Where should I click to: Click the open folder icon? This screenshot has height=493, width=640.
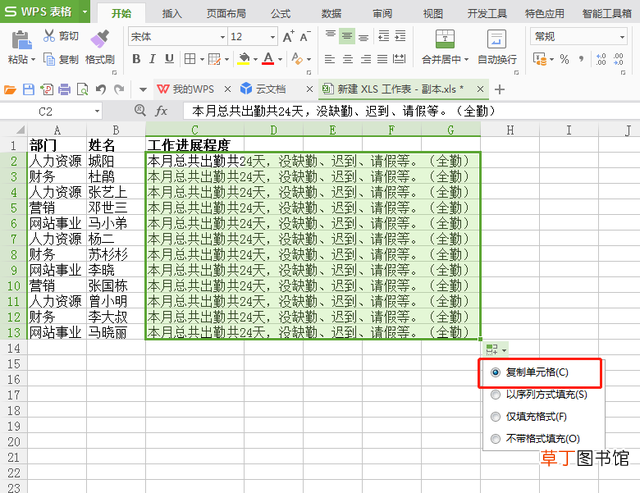coord(10,89)
